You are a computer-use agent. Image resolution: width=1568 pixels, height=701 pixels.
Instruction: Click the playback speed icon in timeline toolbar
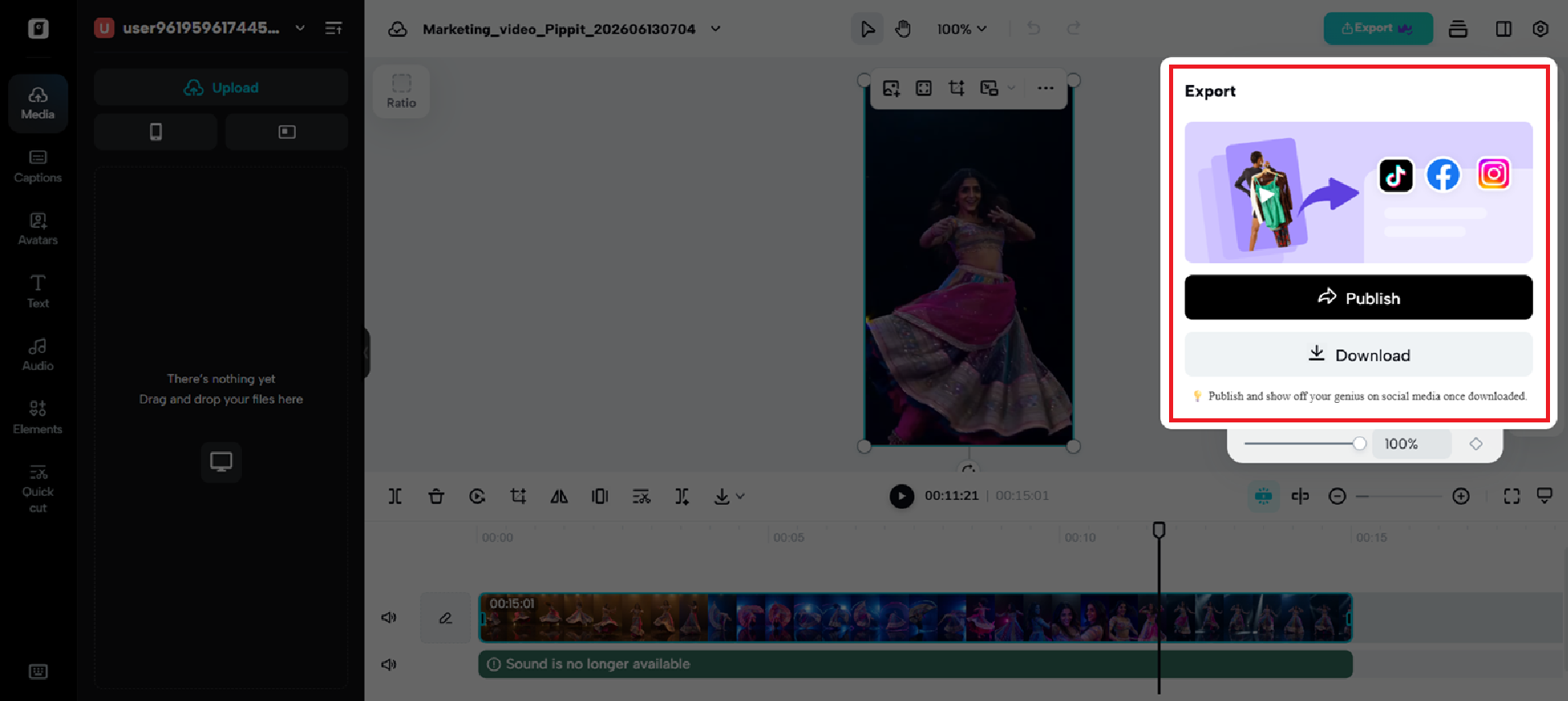coord(477,496)
